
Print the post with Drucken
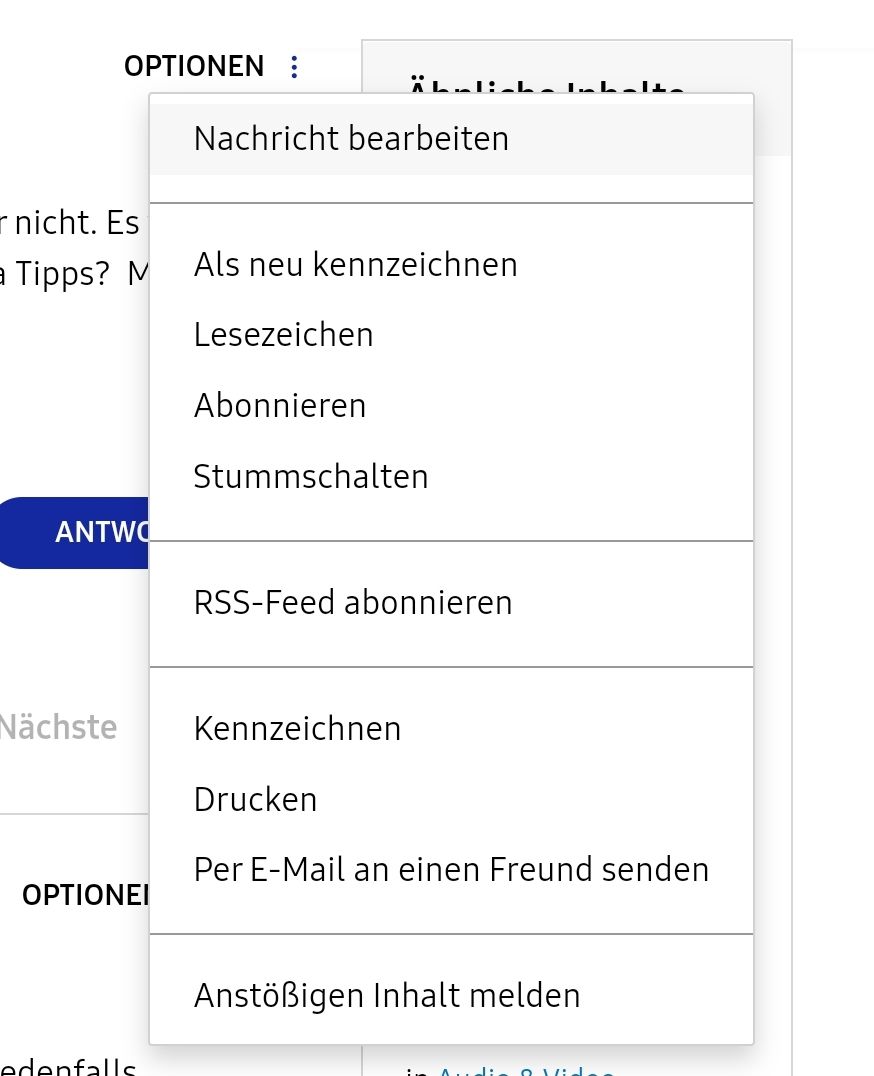click(255, 800)
